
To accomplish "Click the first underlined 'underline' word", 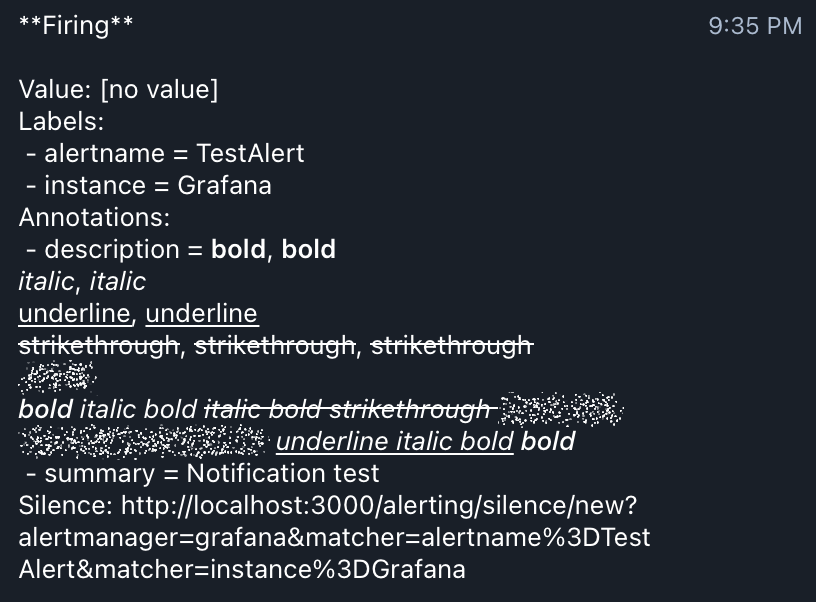I will pos(74,314).
